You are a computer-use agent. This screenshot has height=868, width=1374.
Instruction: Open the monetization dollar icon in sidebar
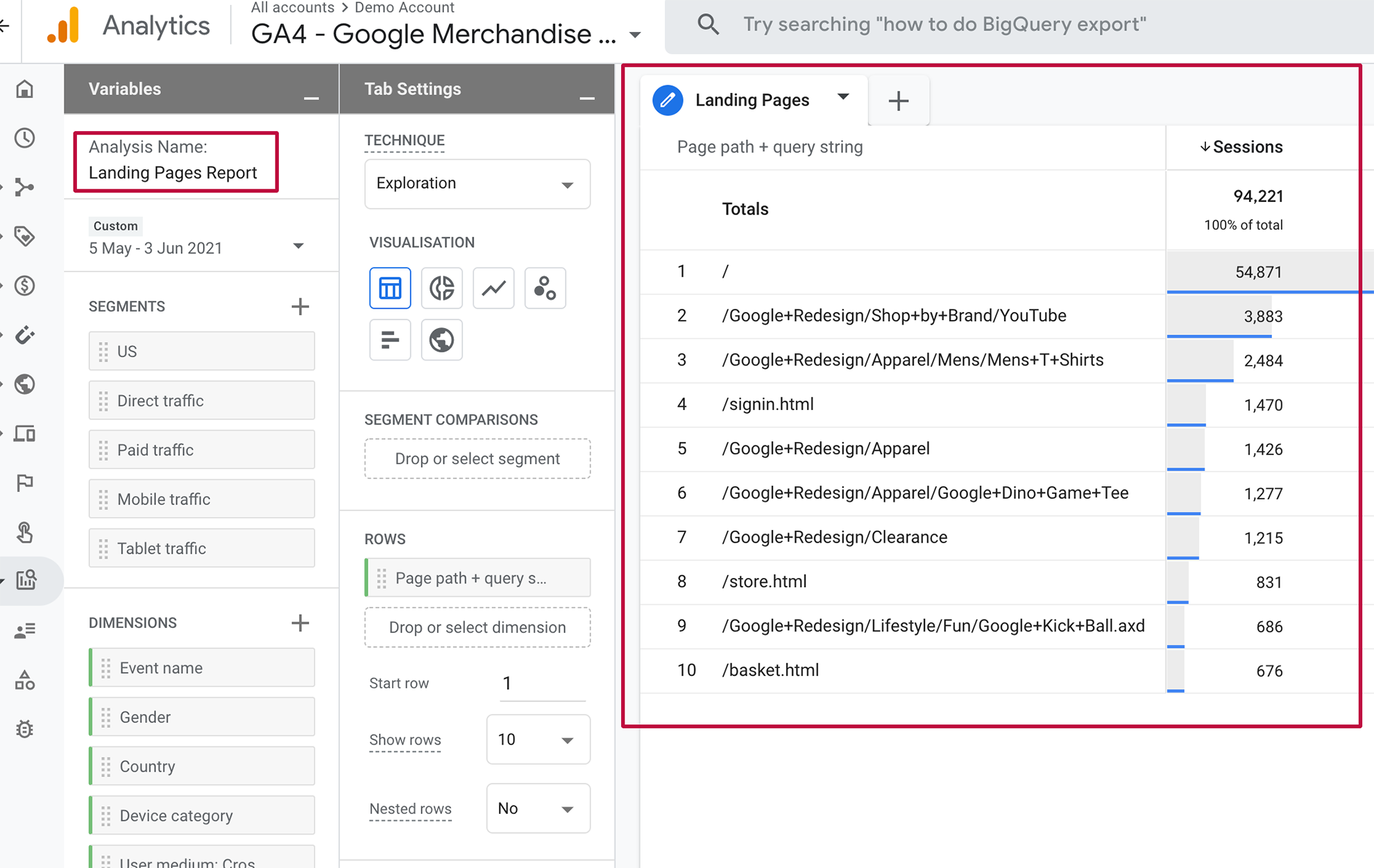coord(25,285)
